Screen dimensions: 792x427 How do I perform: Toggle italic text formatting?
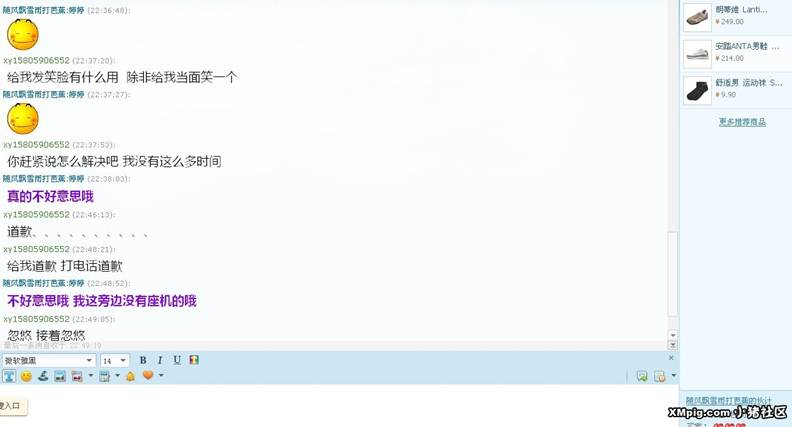[x=160, y=360]
